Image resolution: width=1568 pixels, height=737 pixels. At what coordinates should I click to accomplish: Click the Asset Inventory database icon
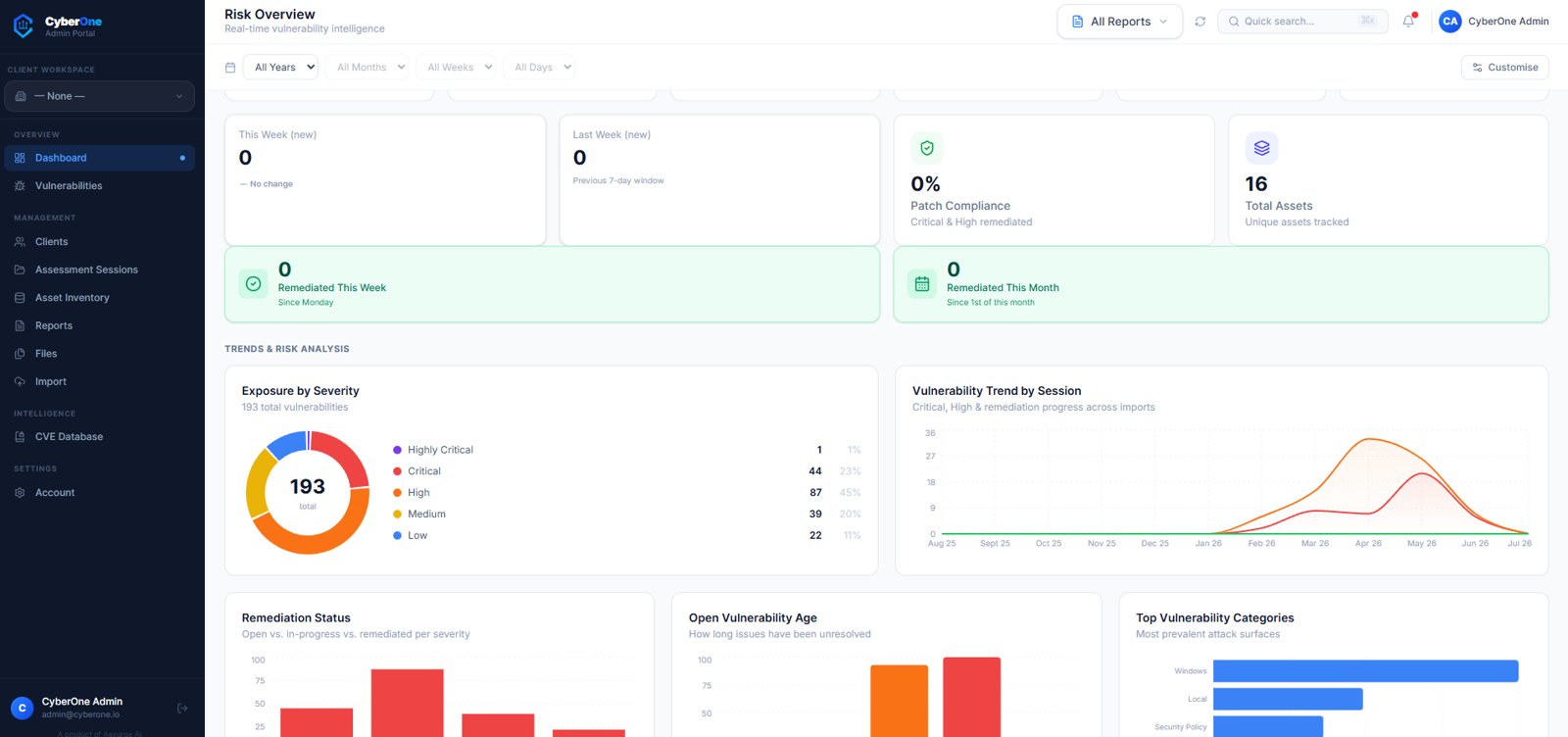(20, 297)
